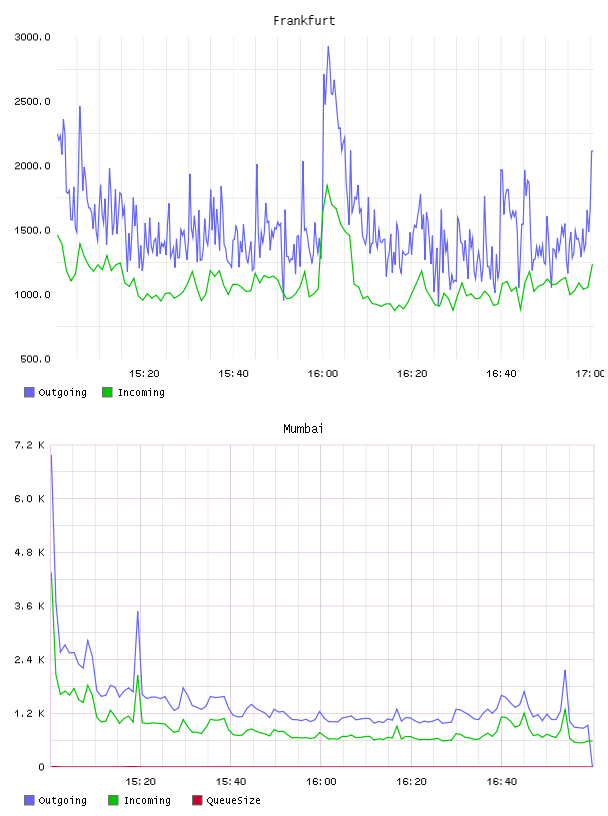
Task: Click the 15:40 time label on Mumbai chart
Action: tap(231, 782)
